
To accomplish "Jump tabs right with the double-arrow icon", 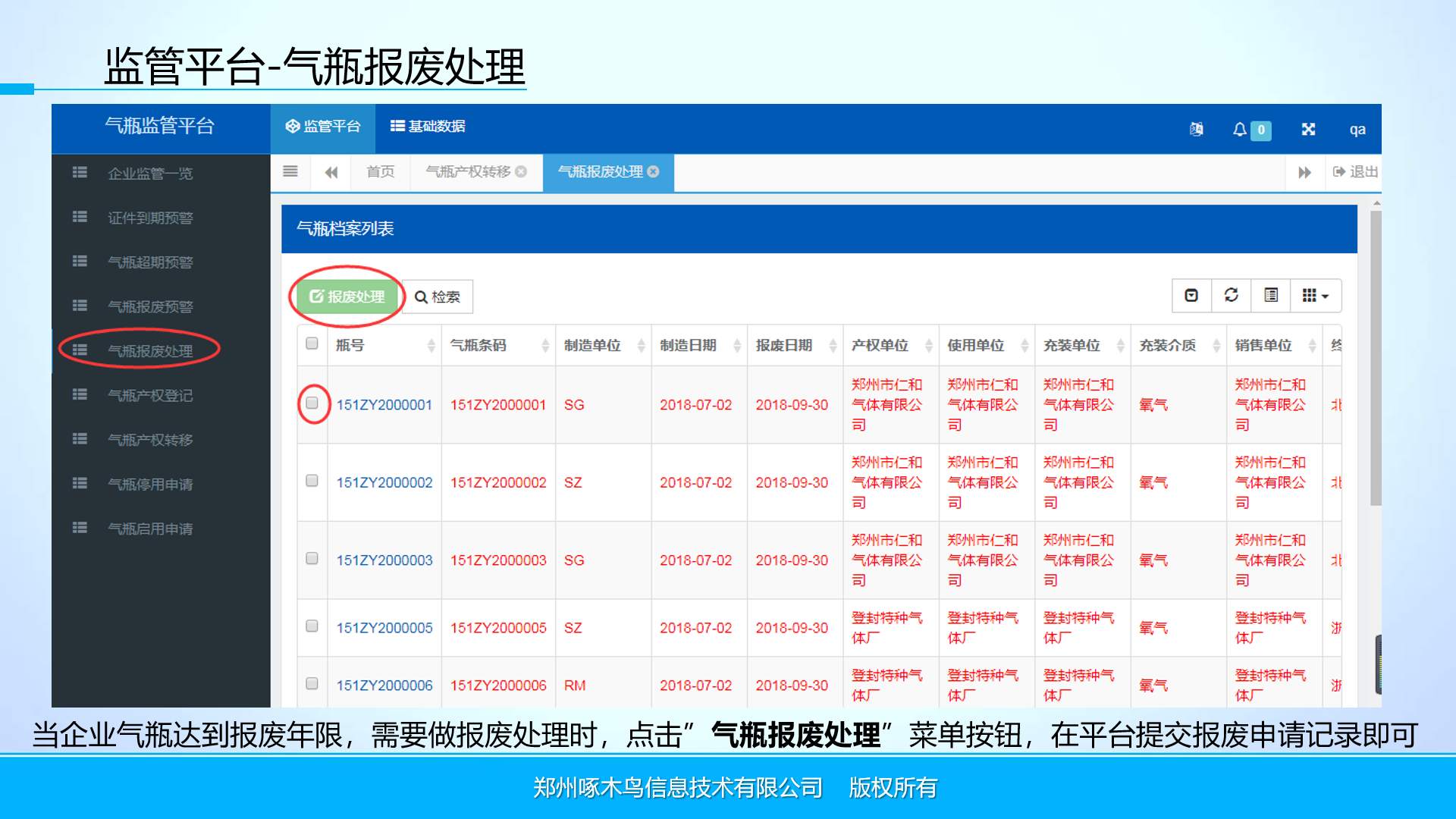I will pos(1304,172).
